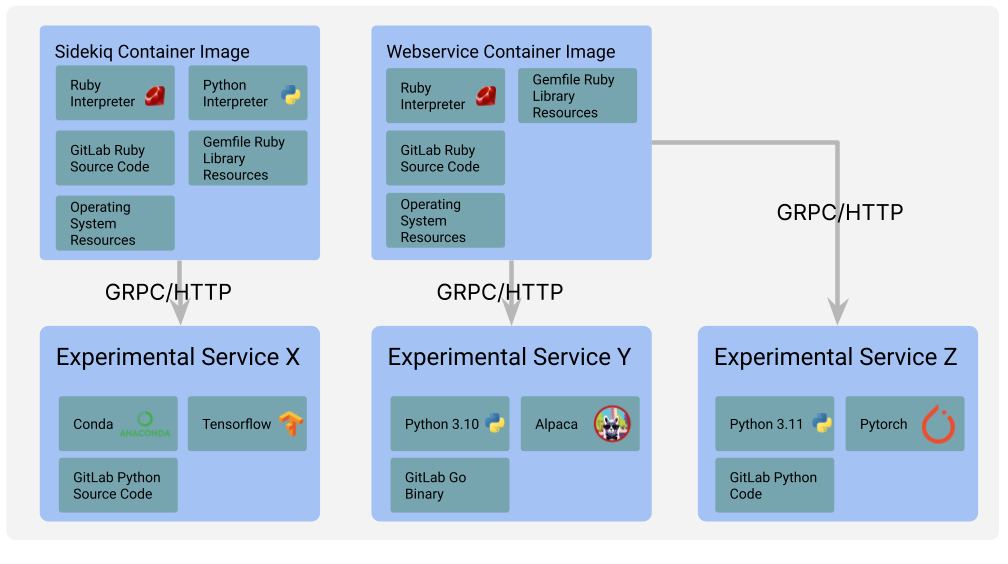Click the Ruby gem icon in Webservice container

click(486, 96)
